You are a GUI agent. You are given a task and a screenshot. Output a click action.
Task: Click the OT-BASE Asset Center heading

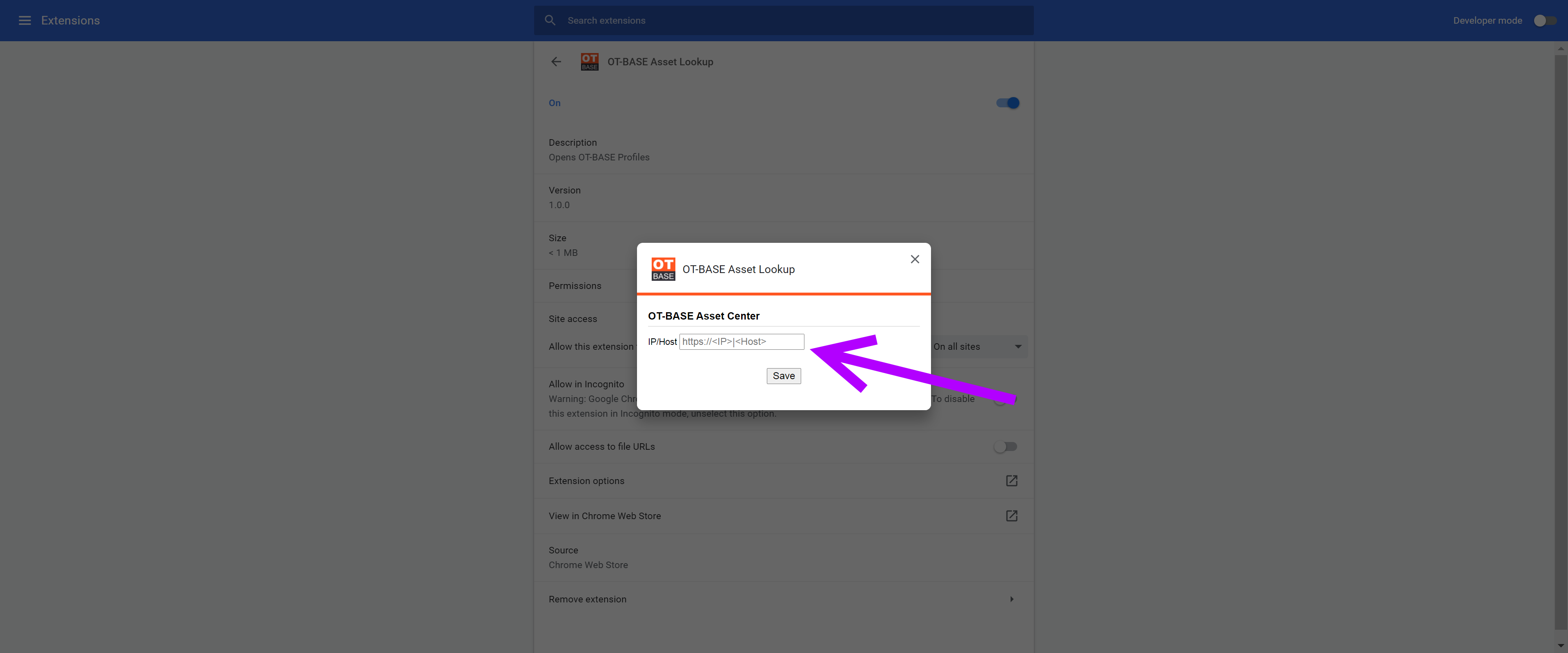pos(703,316)
